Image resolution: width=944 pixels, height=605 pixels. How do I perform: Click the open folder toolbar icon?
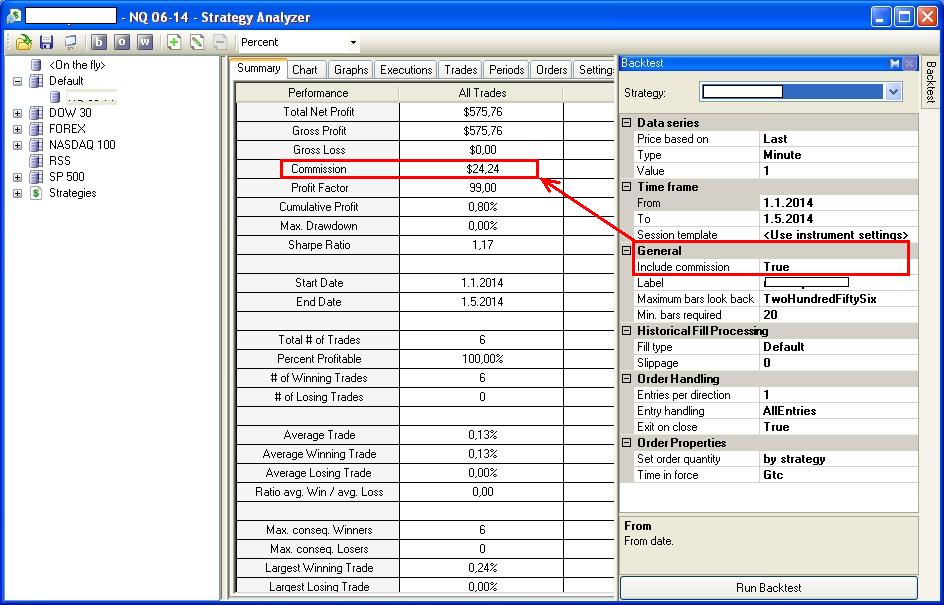23,42
